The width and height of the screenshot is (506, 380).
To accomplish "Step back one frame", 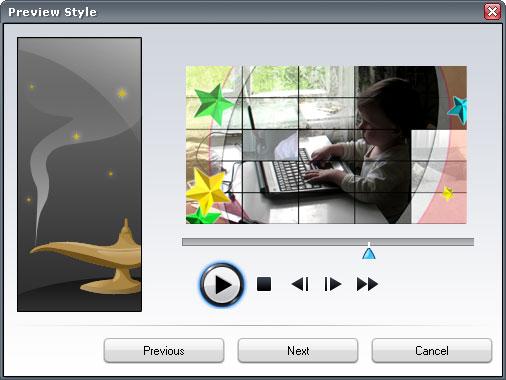I will click(300, 284).
